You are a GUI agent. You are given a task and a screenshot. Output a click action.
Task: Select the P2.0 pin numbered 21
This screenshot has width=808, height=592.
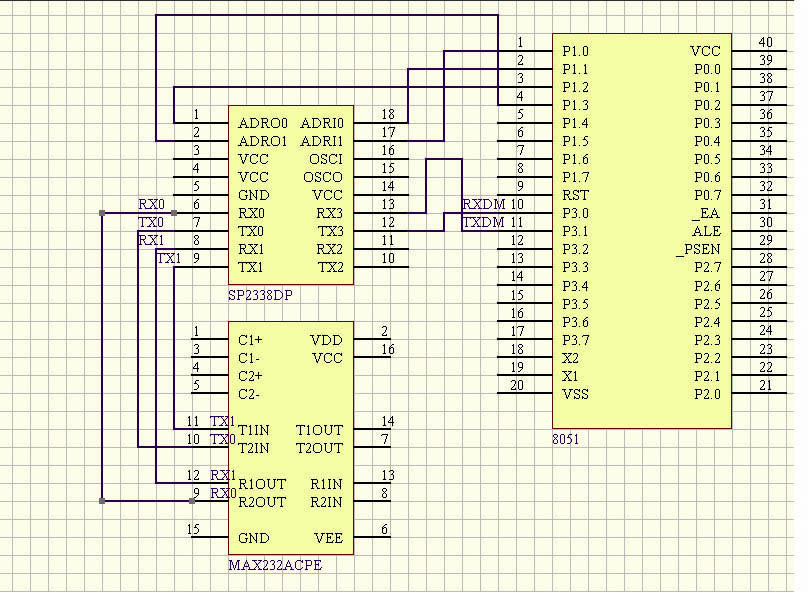pos(706,394)
